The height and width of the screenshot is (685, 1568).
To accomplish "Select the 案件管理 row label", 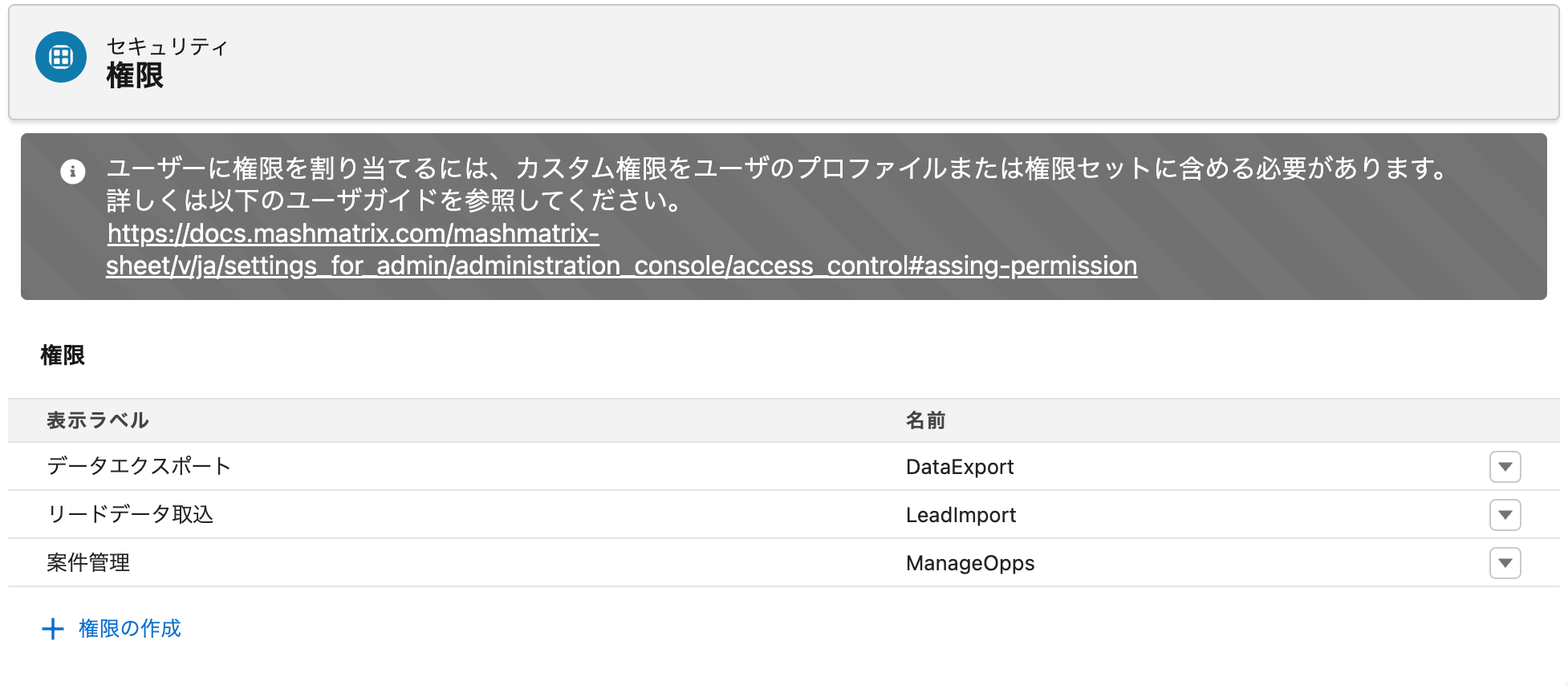I will (x=88, y=562).
